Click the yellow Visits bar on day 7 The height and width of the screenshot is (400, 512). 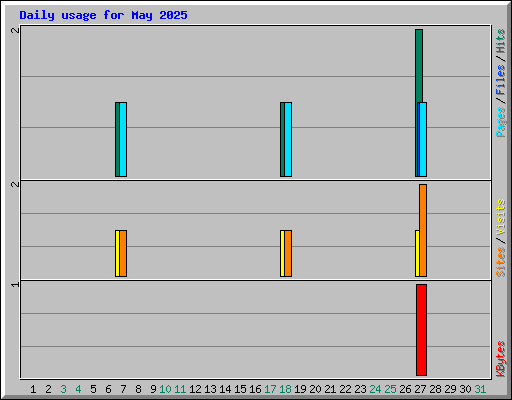click(117, 253)
